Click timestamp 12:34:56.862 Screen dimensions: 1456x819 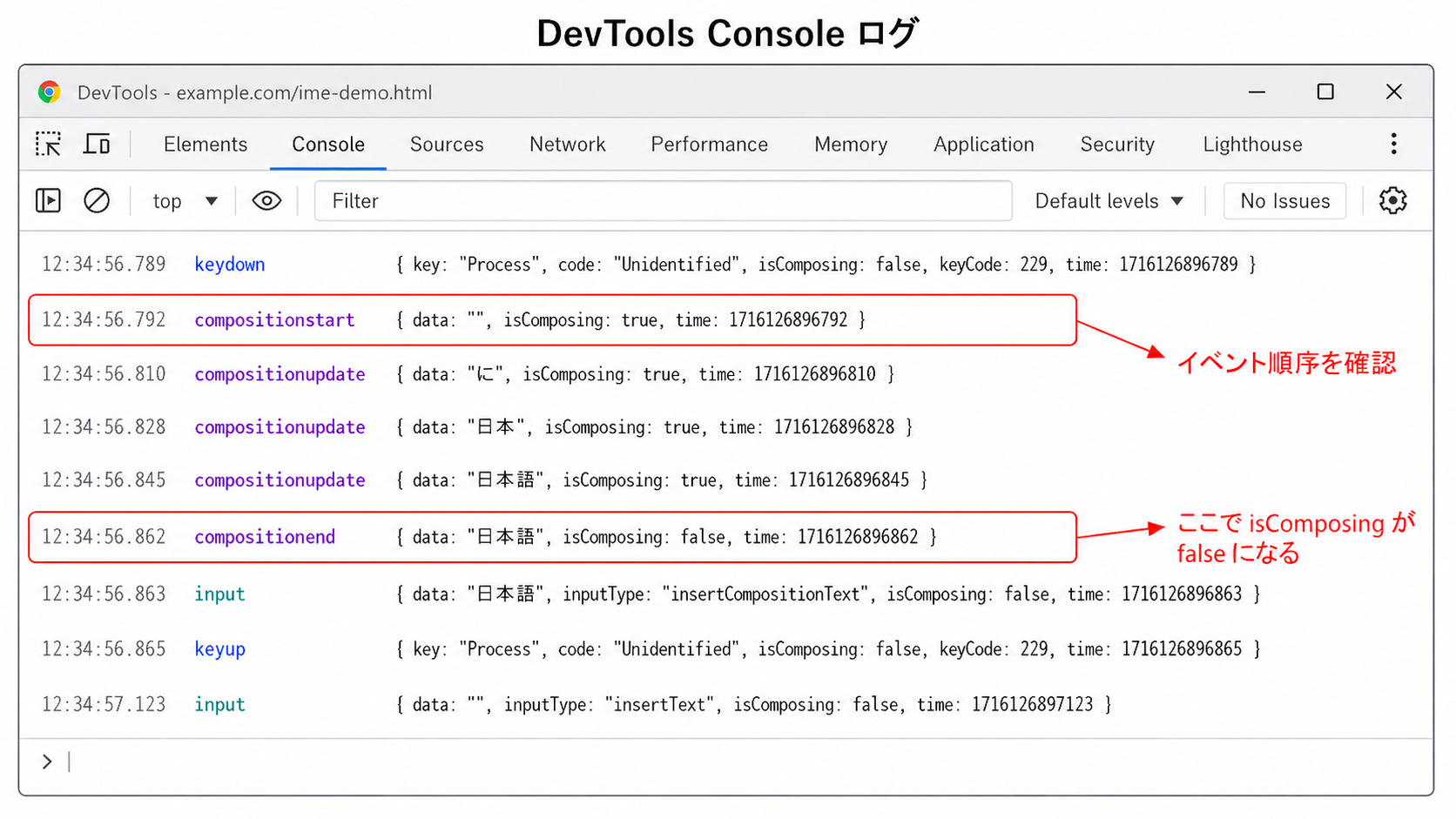click(x=104, y=537)
